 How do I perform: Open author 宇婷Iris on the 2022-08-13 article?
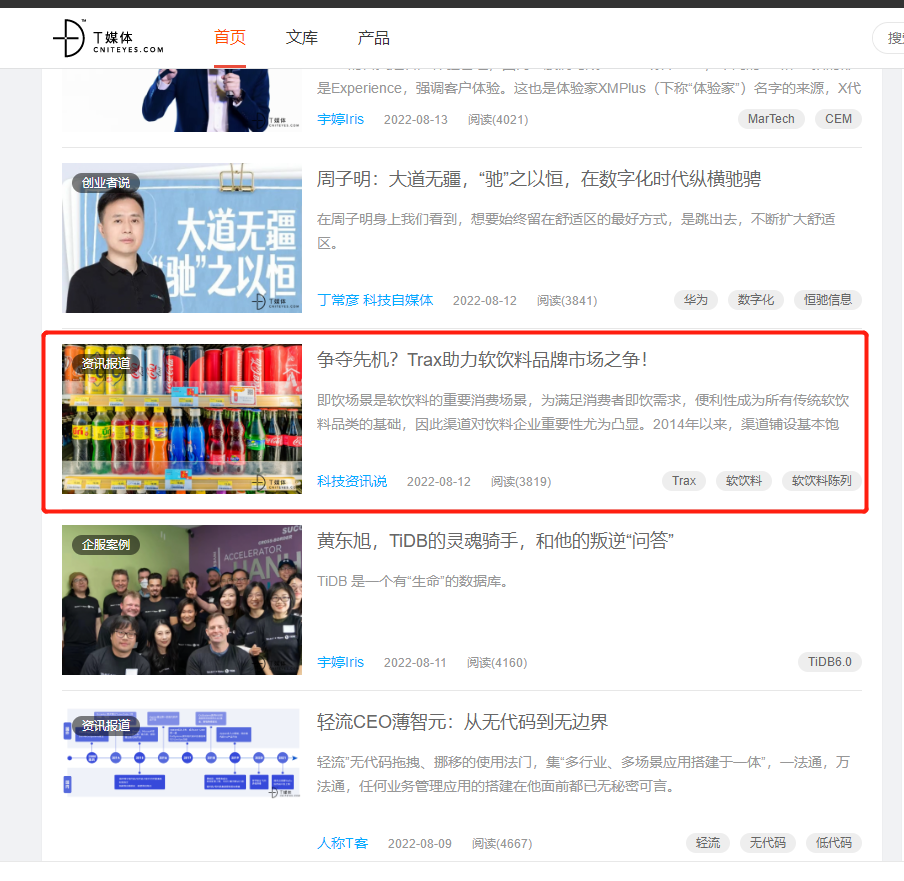(x=340, y=119)
